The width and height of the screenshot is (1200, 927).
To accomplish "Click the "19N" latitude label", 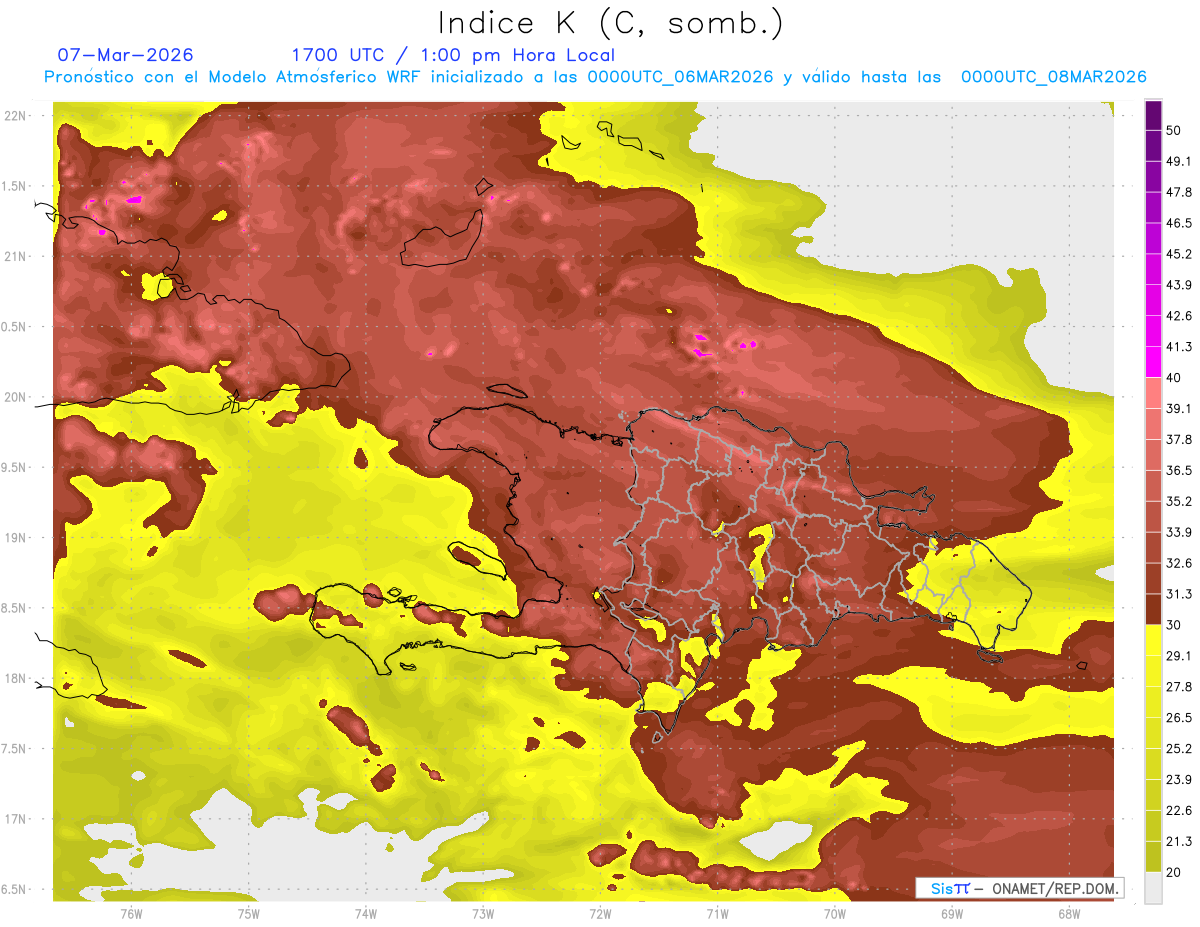I will coord(15,538).
